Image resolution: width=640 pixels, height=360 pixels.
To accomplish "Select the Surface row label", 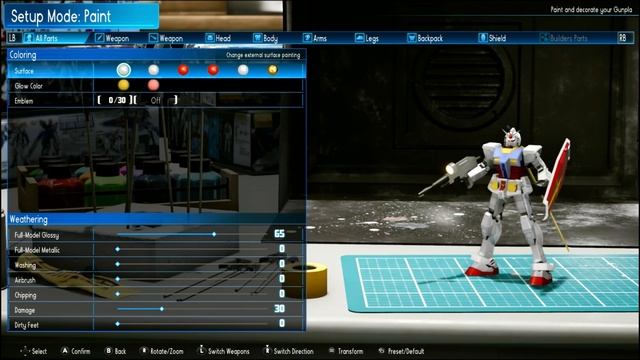I will point(24,71).
